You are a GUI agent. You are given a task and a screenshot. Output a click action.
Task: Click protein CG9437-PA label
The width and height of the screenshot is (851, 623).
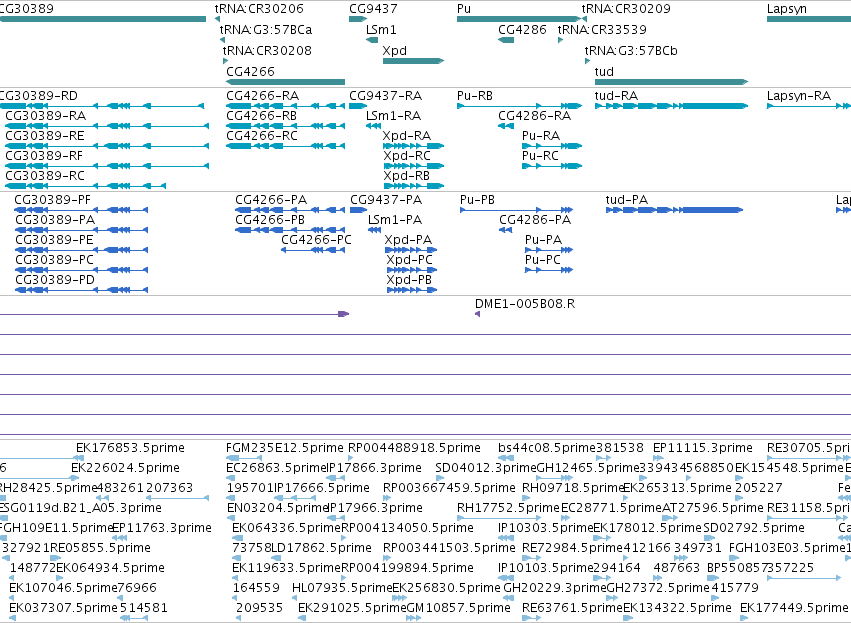[x=386, y=200]
